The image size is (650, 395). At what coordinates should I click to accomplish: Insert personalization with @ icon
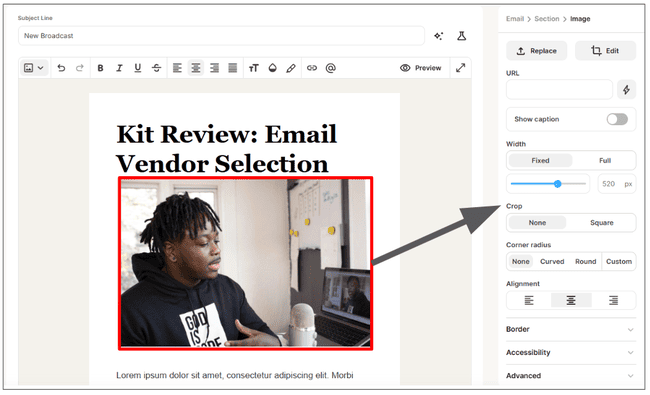click(330, 68)
